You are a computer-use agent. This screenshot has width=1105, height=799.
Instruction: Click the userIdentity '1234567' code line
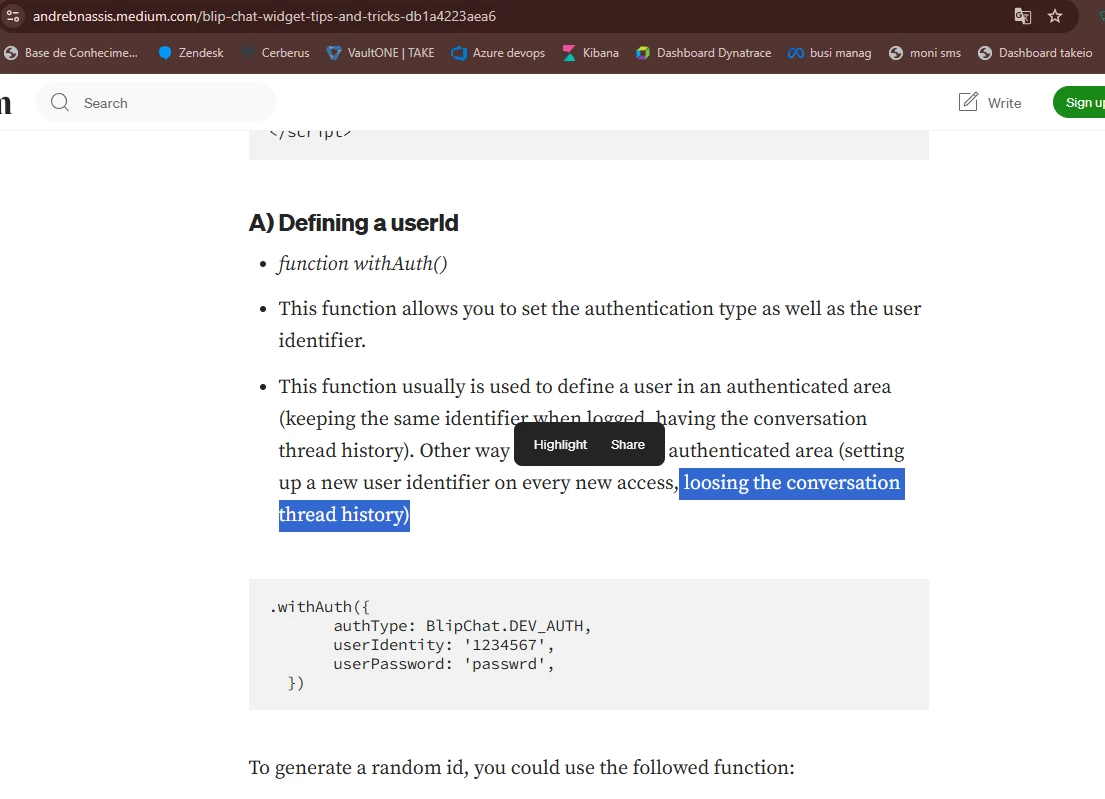click(444, 645)
